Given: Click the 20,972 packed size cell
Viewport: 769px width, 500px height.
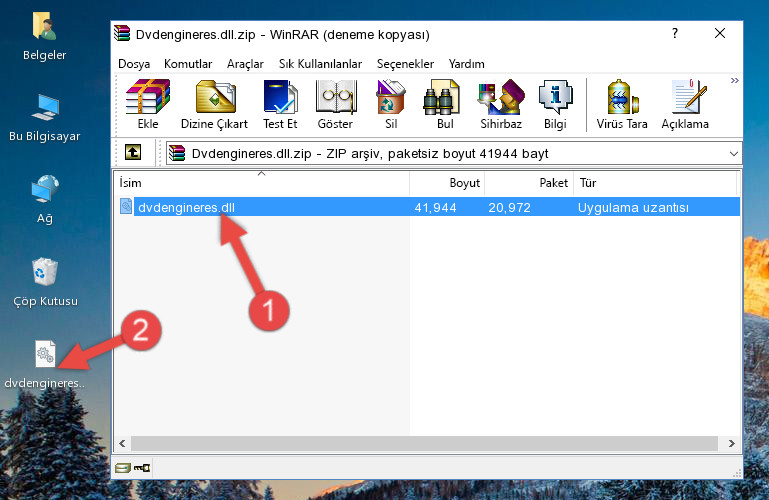Looking at the screenshot, I should 509,207.
